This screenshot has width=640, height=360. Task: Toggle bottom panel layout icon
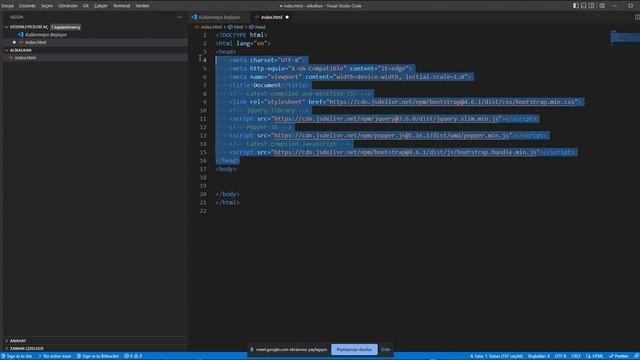tap(584, 6)
